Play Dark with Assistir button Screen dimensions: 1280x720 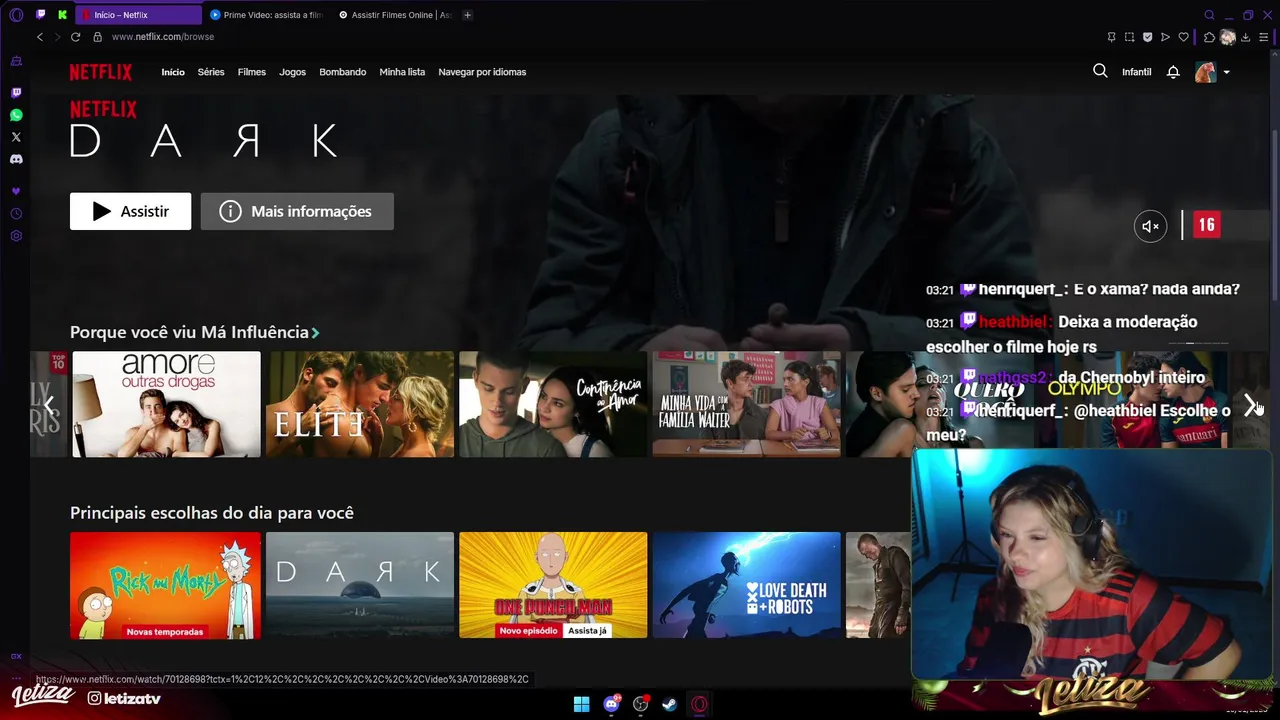(x=130, y=211)
